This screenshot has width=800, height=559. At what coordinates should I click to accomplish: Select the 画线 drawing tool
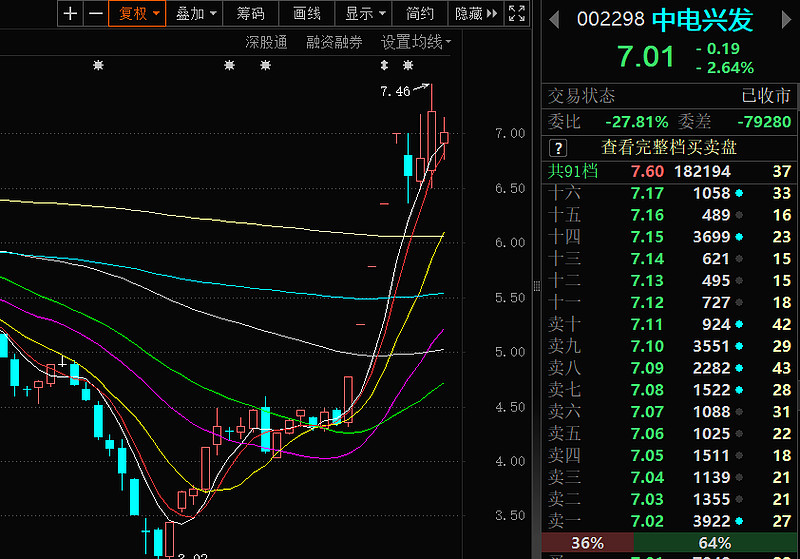tap(307, 13)
